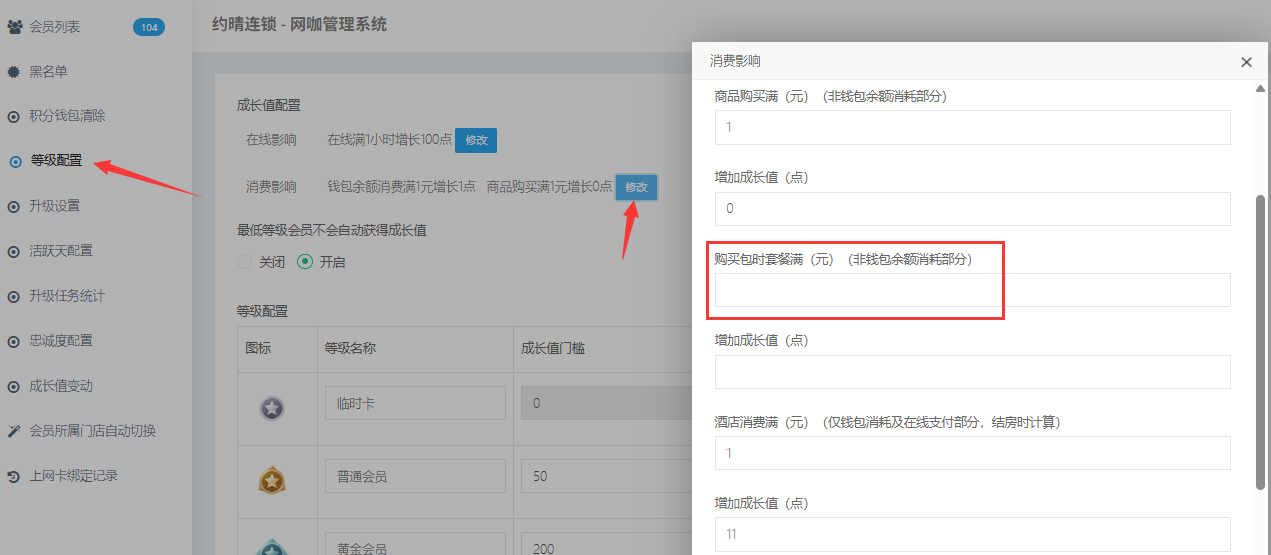Open 成长值变动 menu item
1271x555 pixels.
pyautogui.click(x=61, y=386)
